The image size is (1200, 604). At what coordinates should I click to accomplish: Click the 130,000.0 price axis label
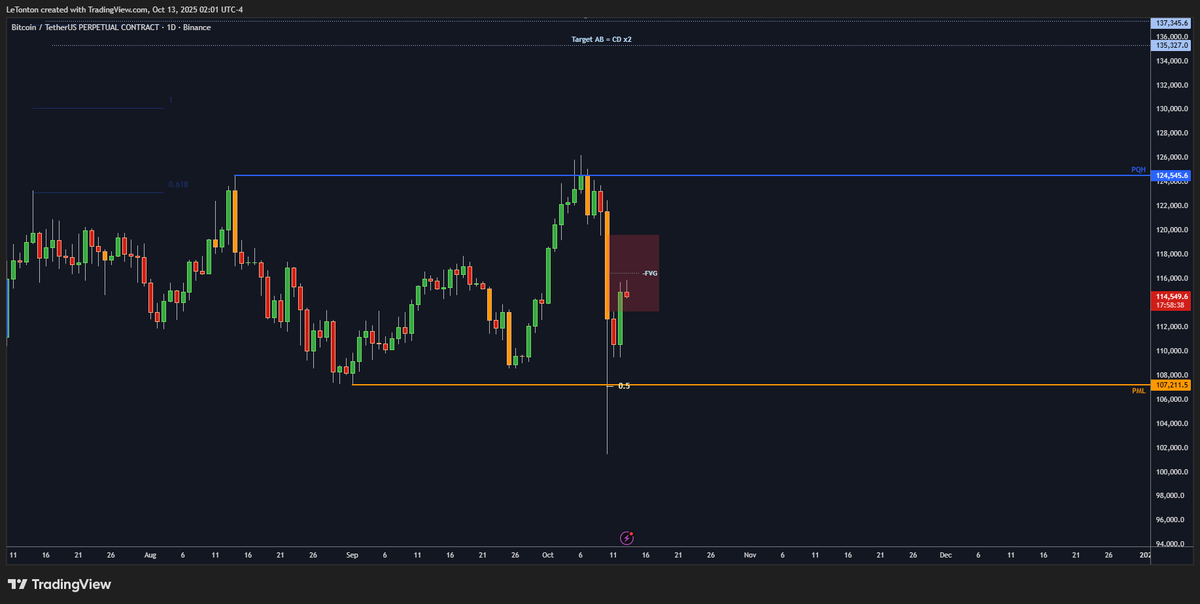point(1172,109)
